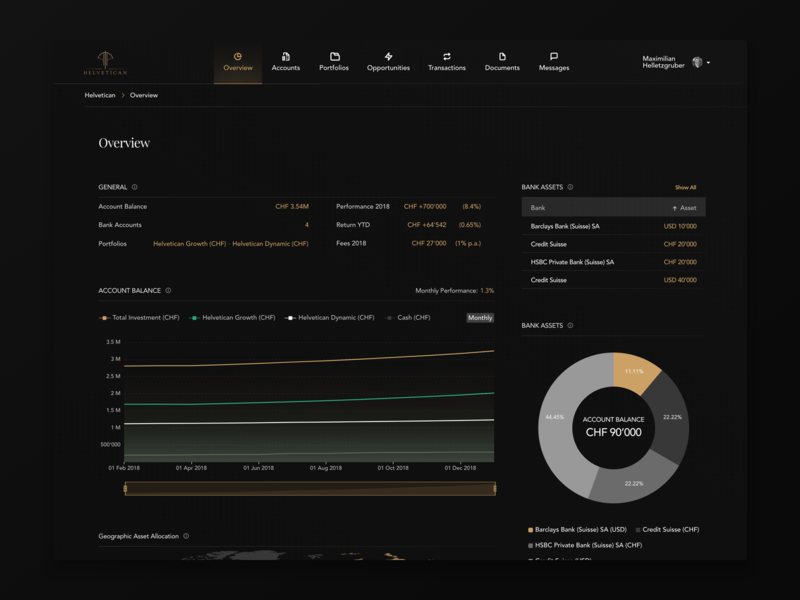
Task: Click Performance 2018 value CHF +700'000
Action: (x=425, y=207)
